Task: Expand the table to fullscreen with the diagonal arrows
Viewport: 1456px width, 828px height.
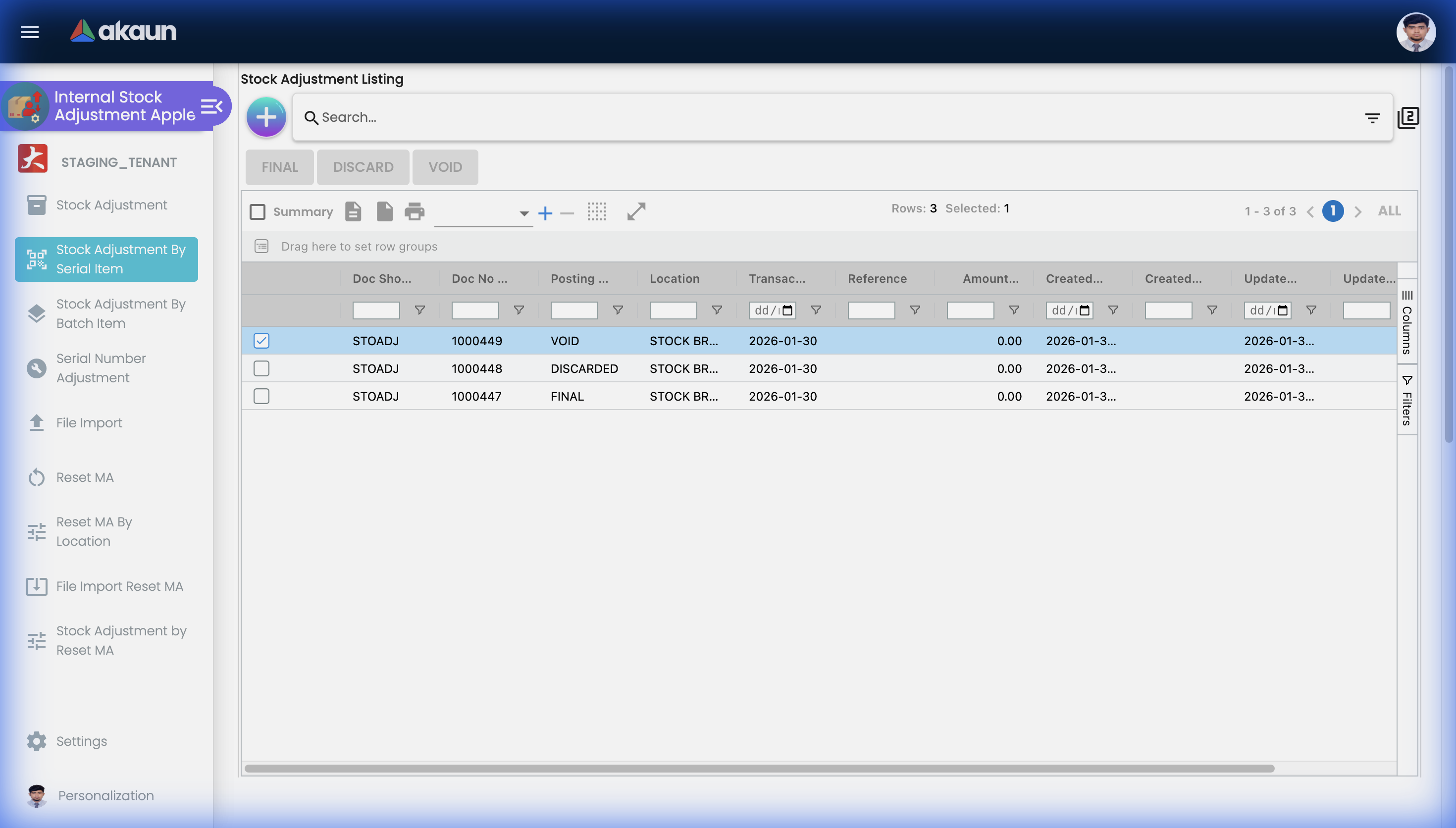Action: point(635,211)
